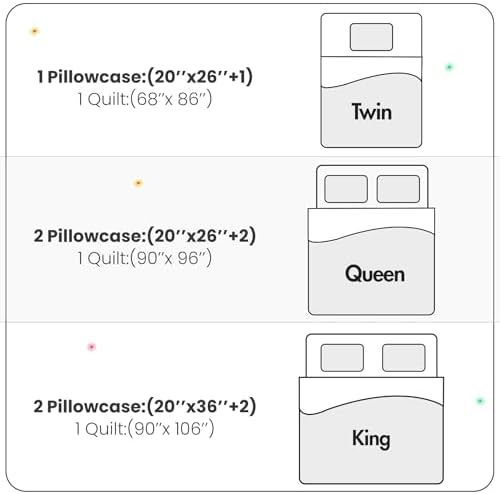
Task: Click the '1 Pillowcase:(20"x26"+1)' text
Action: (x=145, y=77)
